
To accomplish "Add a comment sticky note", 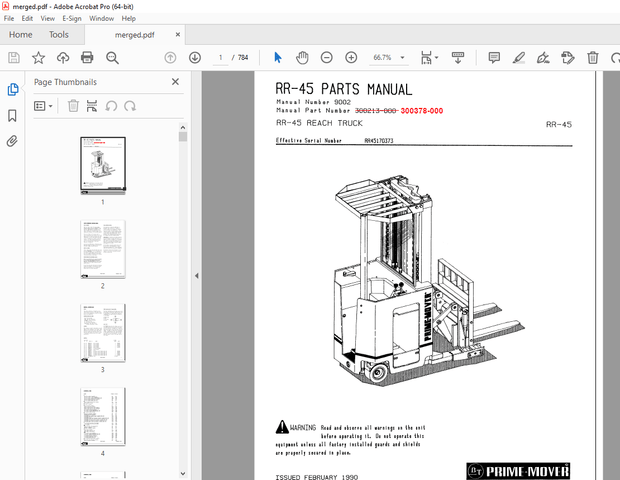I will click(x=494, y=58).
